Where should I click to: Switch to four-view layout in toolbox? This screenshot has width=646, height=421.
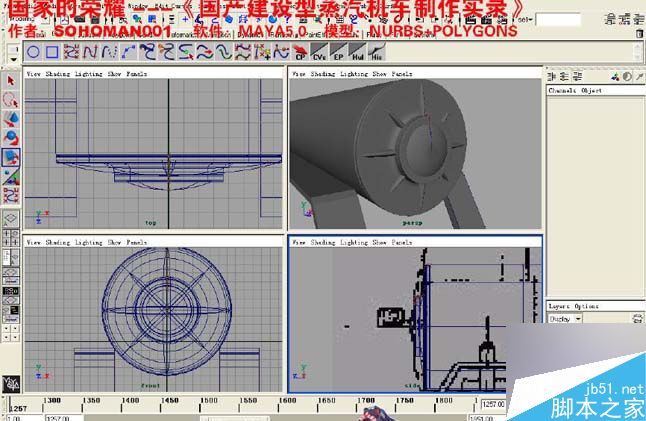[x=11, y=239]
